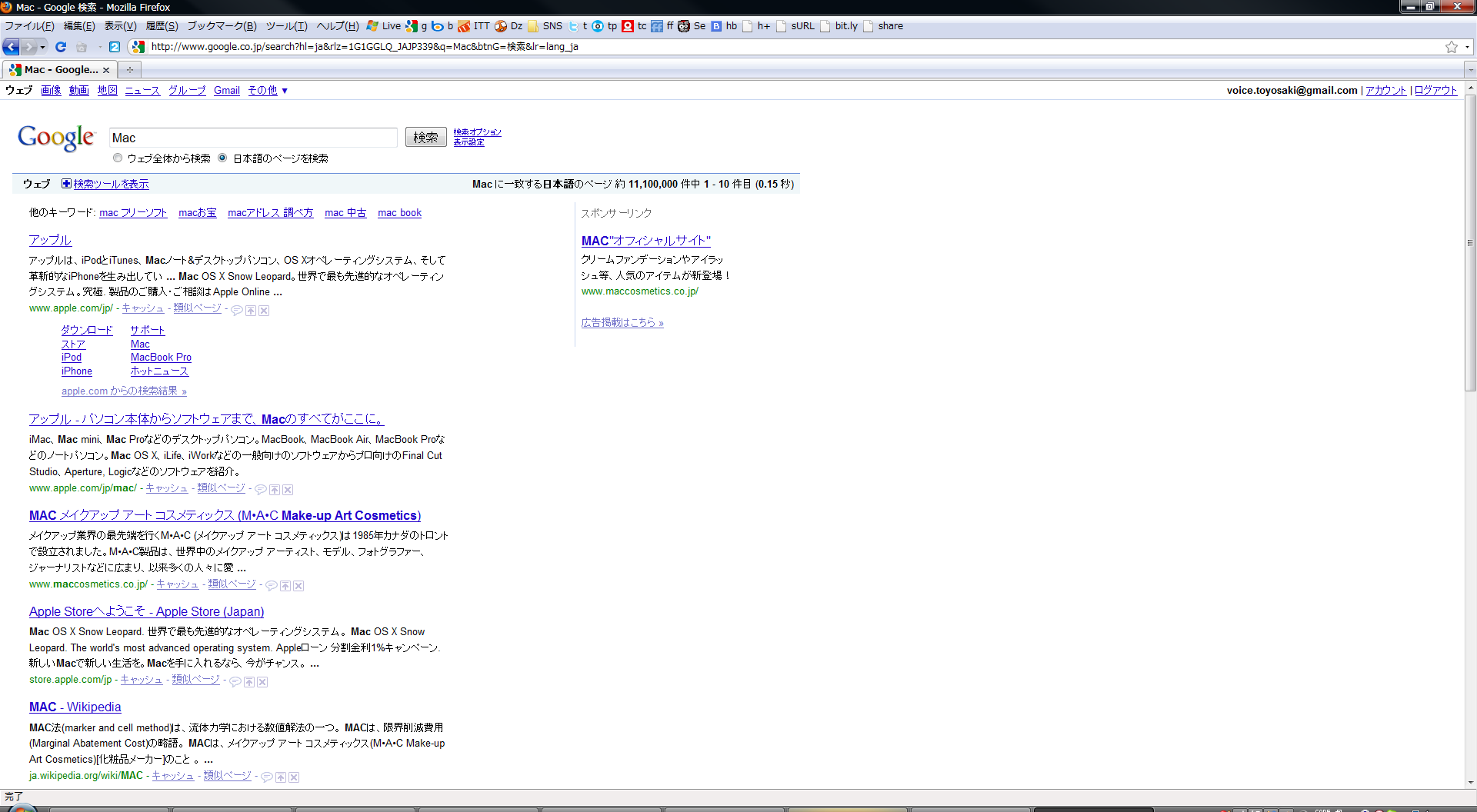Click the Google logo
The height and width of the screenshot is (812, 1477).
click(x=56, y=138)
